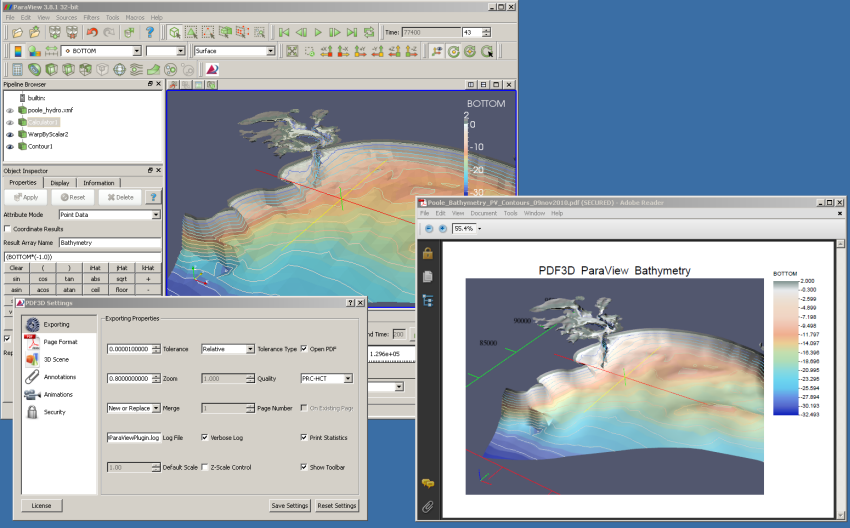Screen dimensions: 850x528
Task: Switch to the Display tab
Action: point(60,183)
